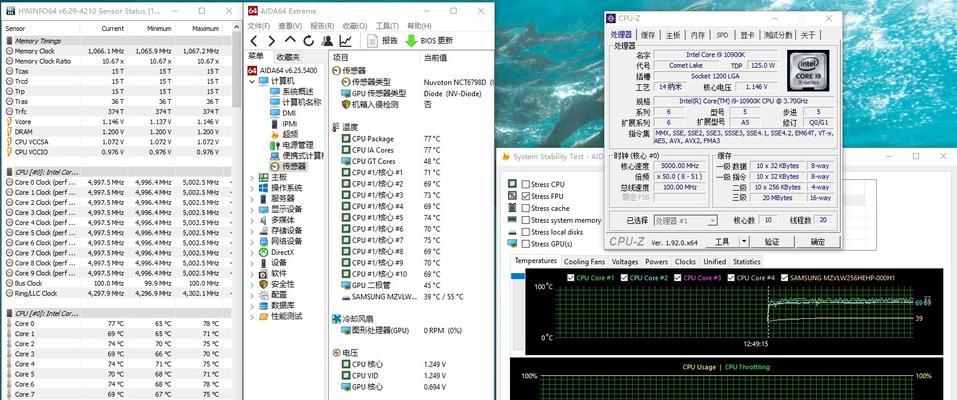Expand the 性能测试 tree node
Screen dimensions: 957x400
pos(252,316)
